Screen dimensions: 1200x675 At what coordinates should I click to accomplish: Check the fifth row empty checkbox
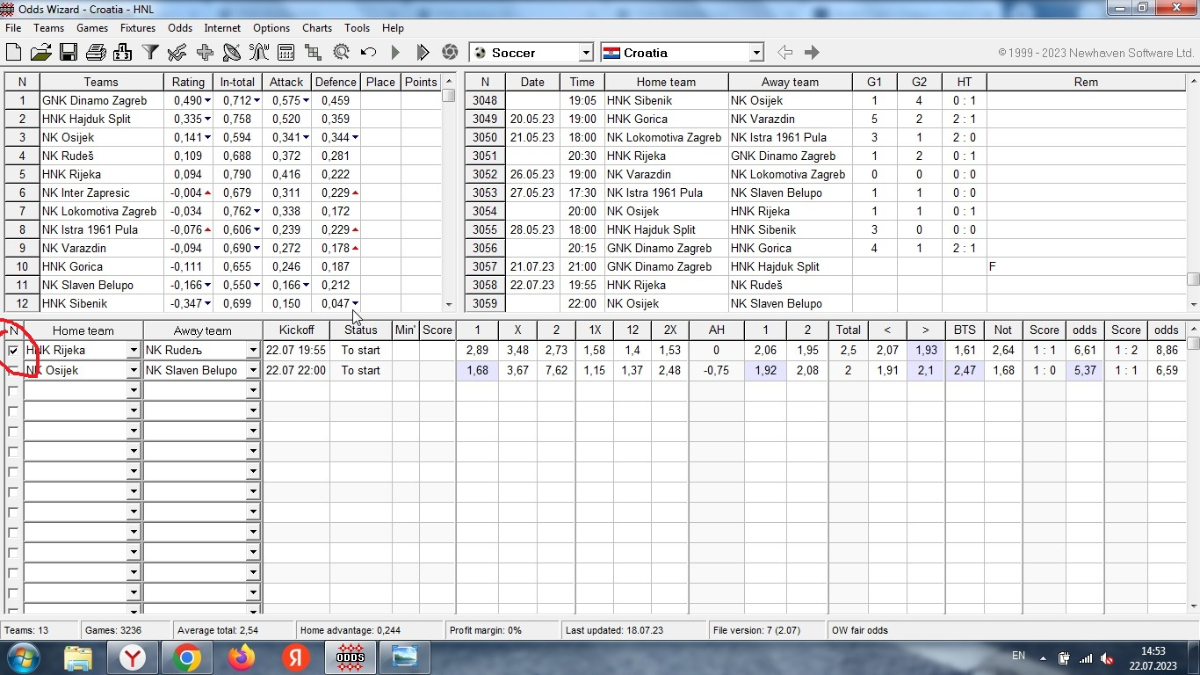point(13,431)
